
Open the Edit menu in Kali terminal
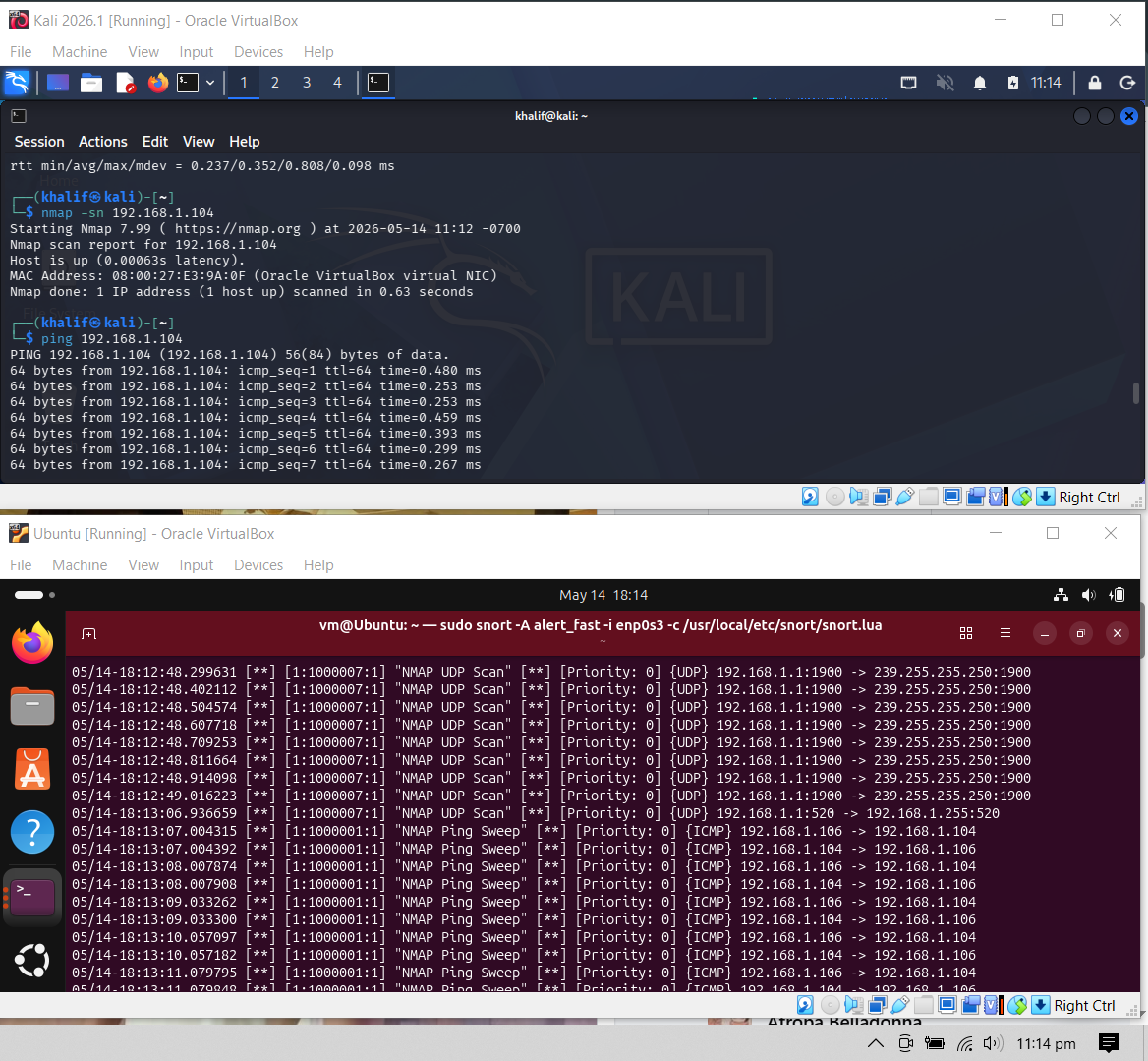(x=154, y=142)
